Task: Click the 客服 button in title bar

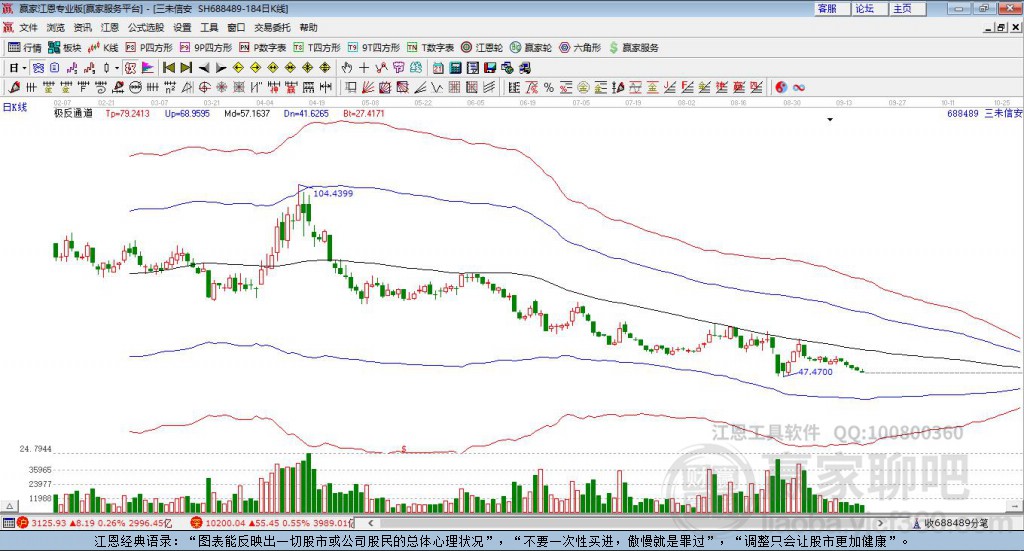Action: [x=832, y=8]
